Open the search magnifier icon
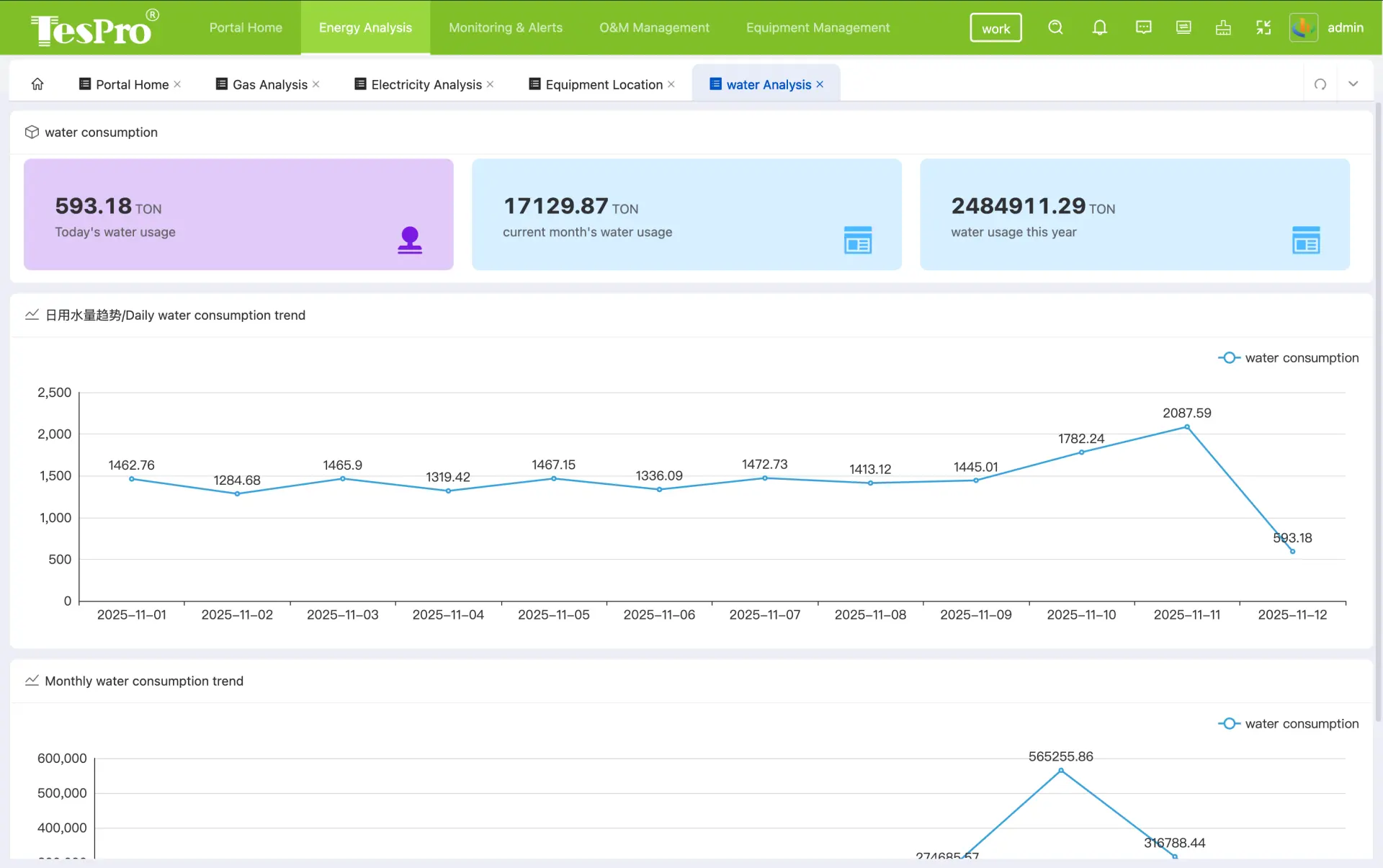This screenshot has height=868, width=1383. 1055,27
